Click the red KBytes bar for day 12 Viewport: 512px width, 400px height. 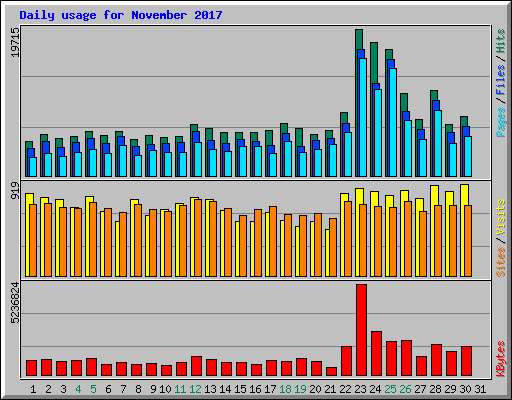(x=196, y=366)
